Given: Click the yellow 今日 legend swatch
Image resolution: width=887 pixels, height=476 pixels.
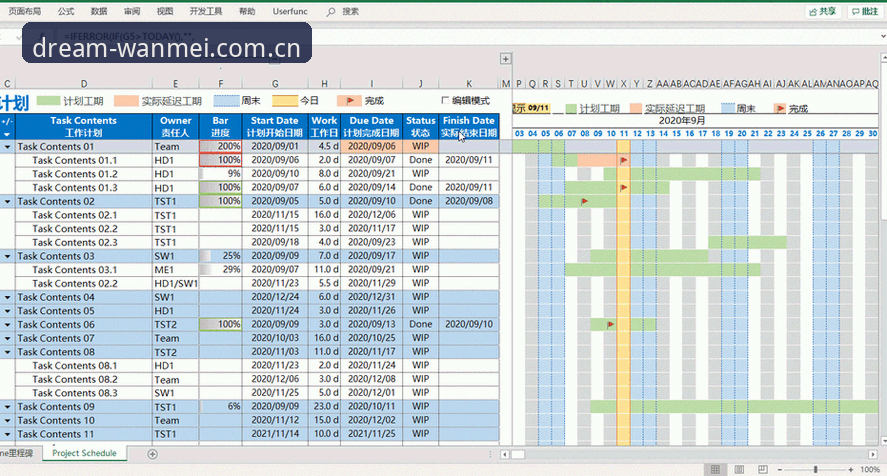Looking at the screenshot, I should tap(285, 101).
